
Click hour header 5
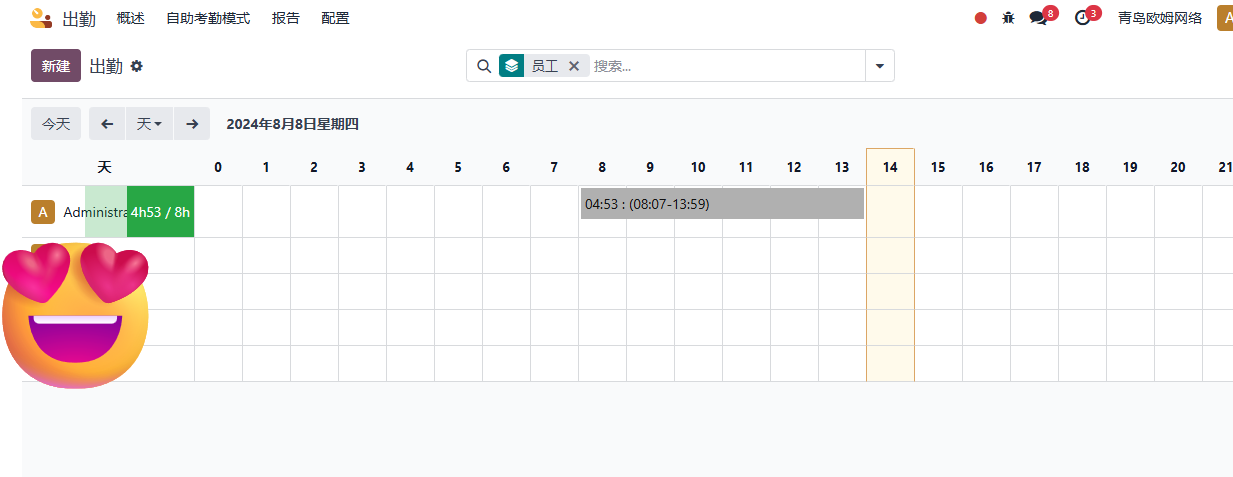tap(458, 167)
